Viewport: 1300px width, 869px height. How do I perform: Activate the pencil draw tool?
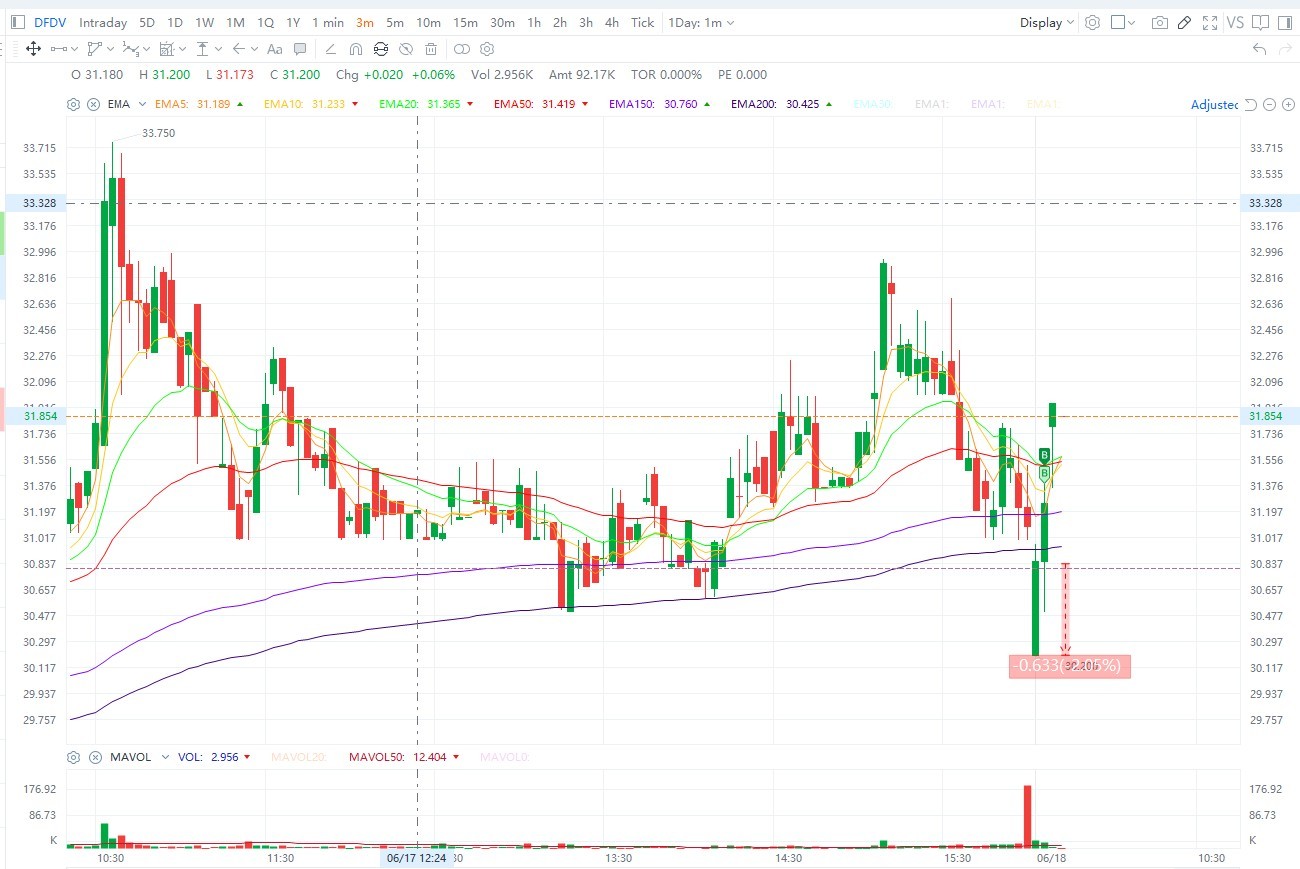tap(1185, 22)
